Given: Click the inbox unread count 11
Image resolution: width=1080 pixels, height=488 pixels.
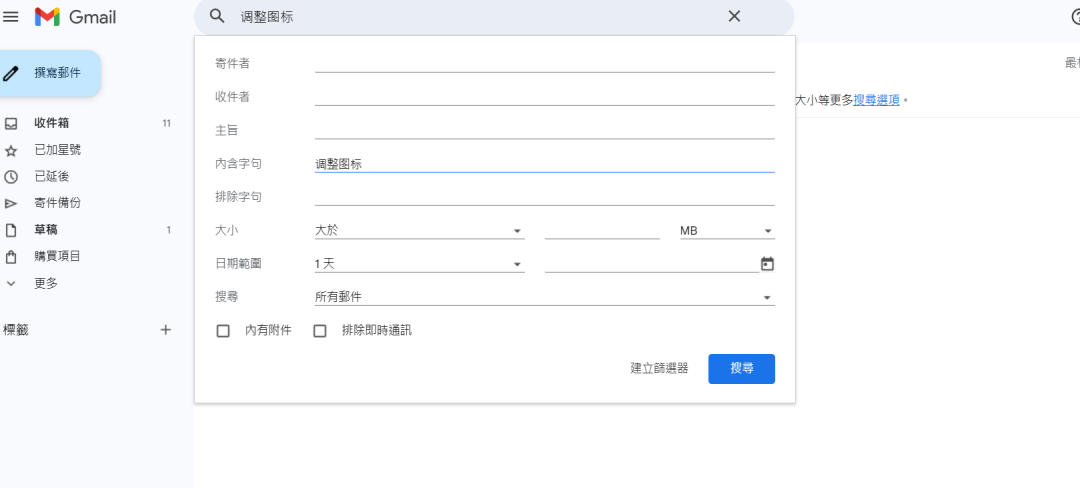Looking at the screenshot, I should pyautogui.click(x=167, y=124).
